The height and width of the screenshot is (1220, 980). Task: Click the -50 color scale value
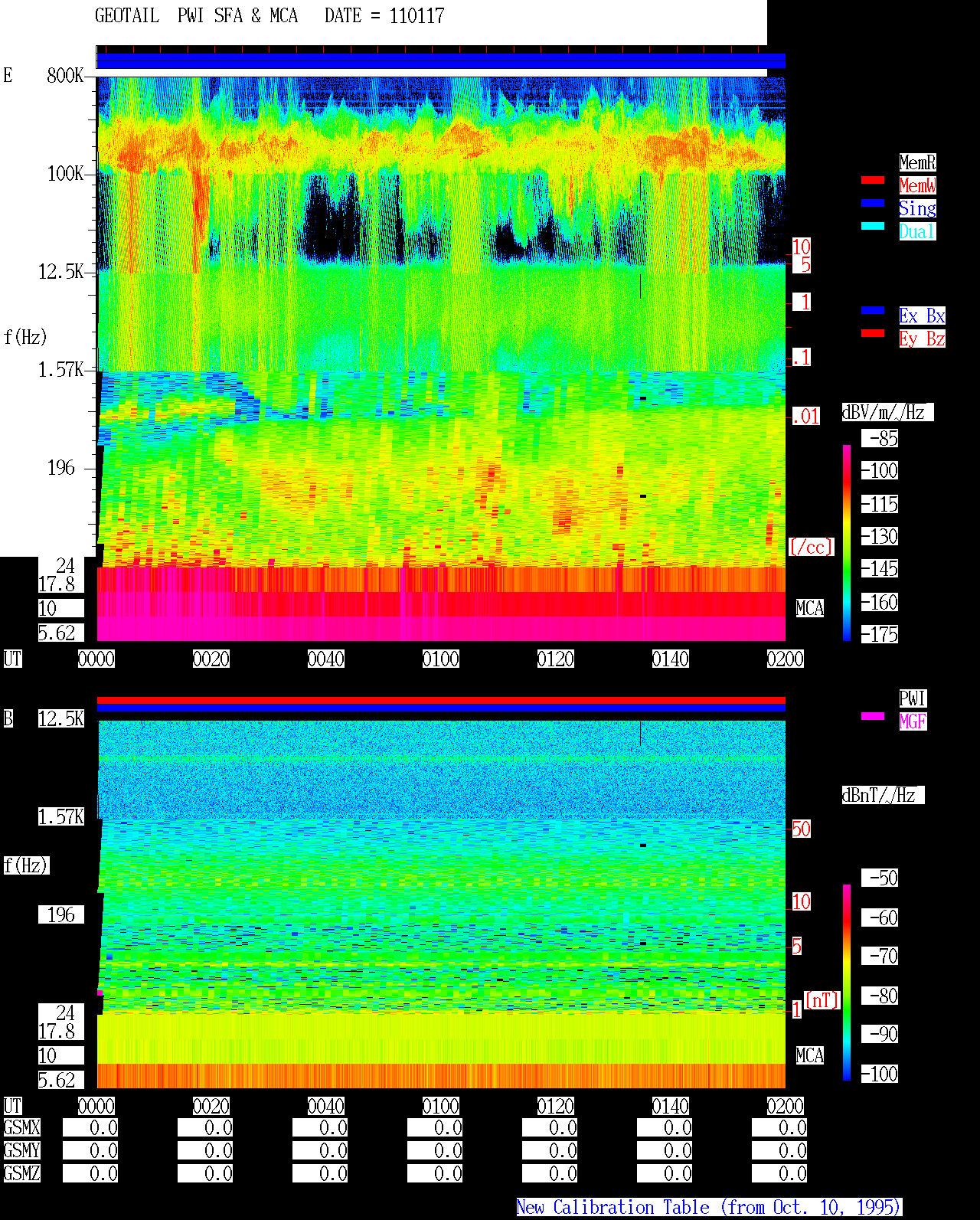(880, 878)
